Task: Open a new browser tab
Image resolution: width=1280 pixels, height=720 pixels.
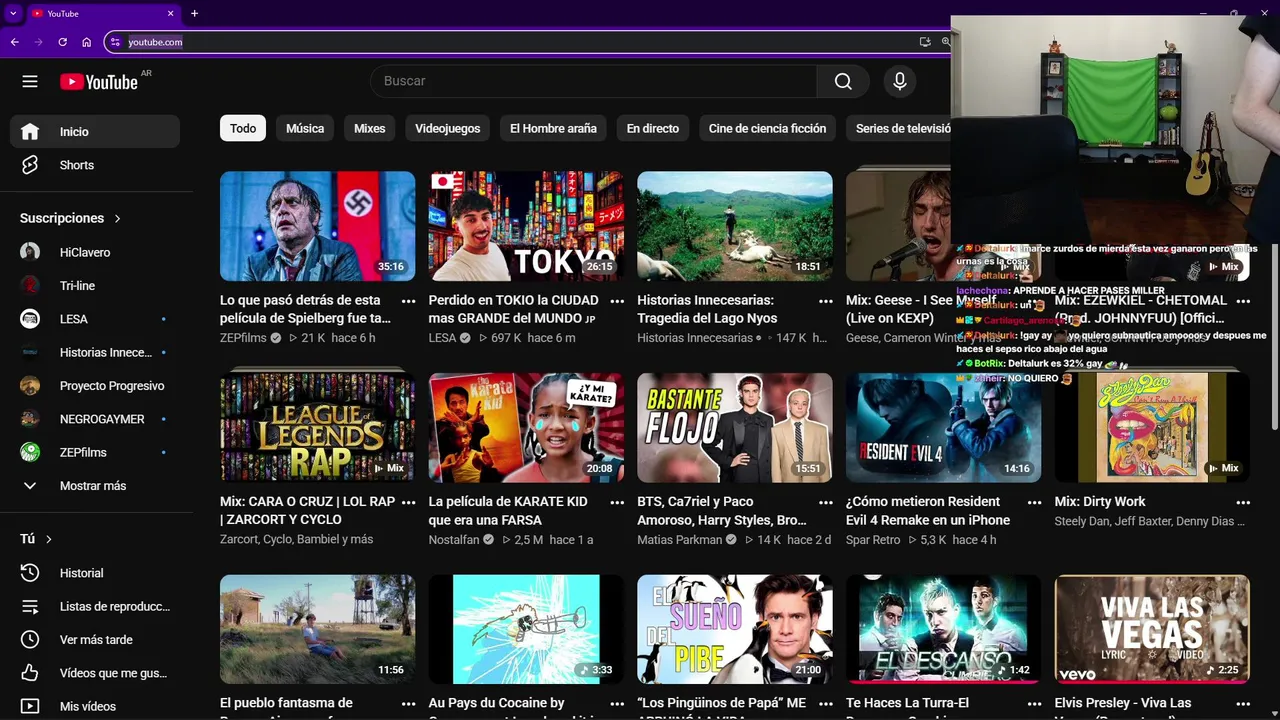Action: coord(194,13)
